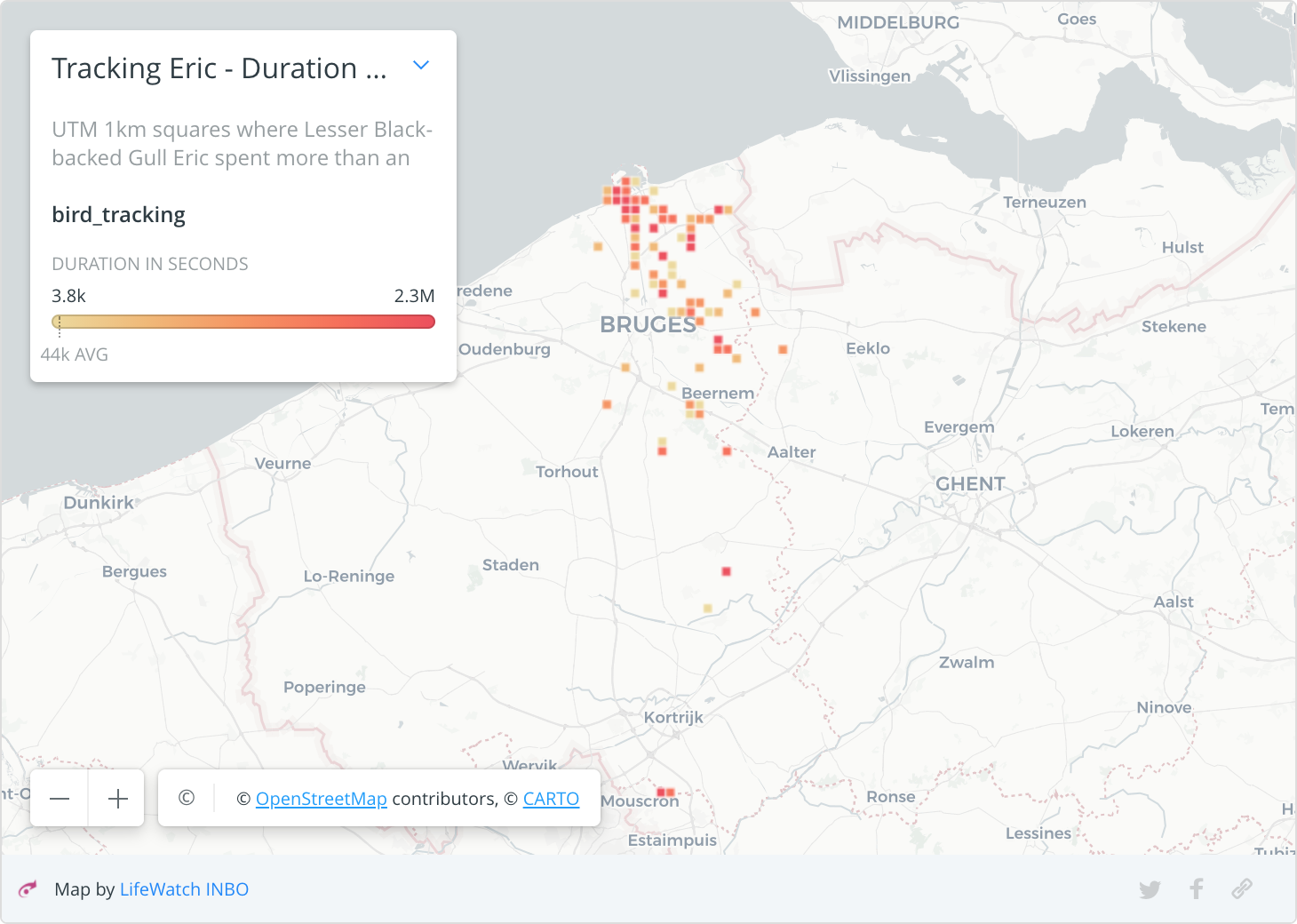Click the Evergem label on map
The width and height of the screenshot is (1297, 924).
[x=959, y=427]
